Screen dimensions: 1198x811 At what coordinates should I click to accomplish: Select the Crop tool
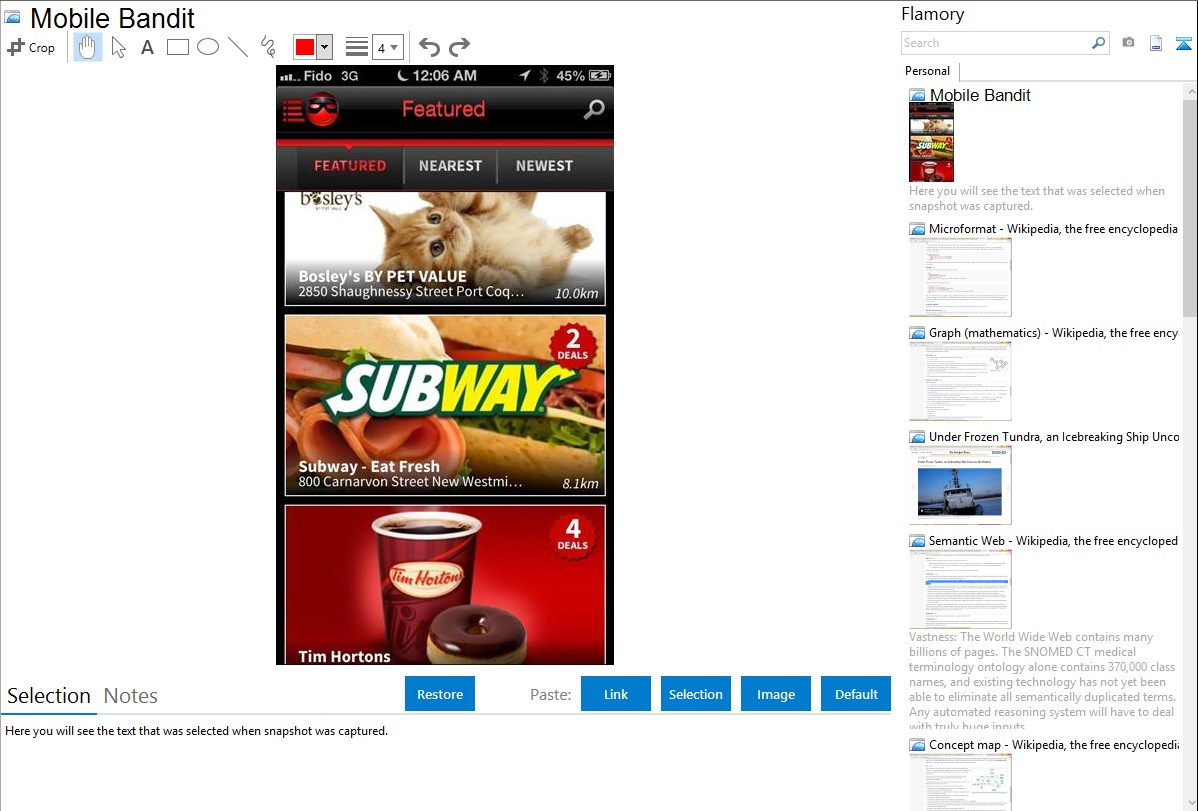click(x=31, y=47)
